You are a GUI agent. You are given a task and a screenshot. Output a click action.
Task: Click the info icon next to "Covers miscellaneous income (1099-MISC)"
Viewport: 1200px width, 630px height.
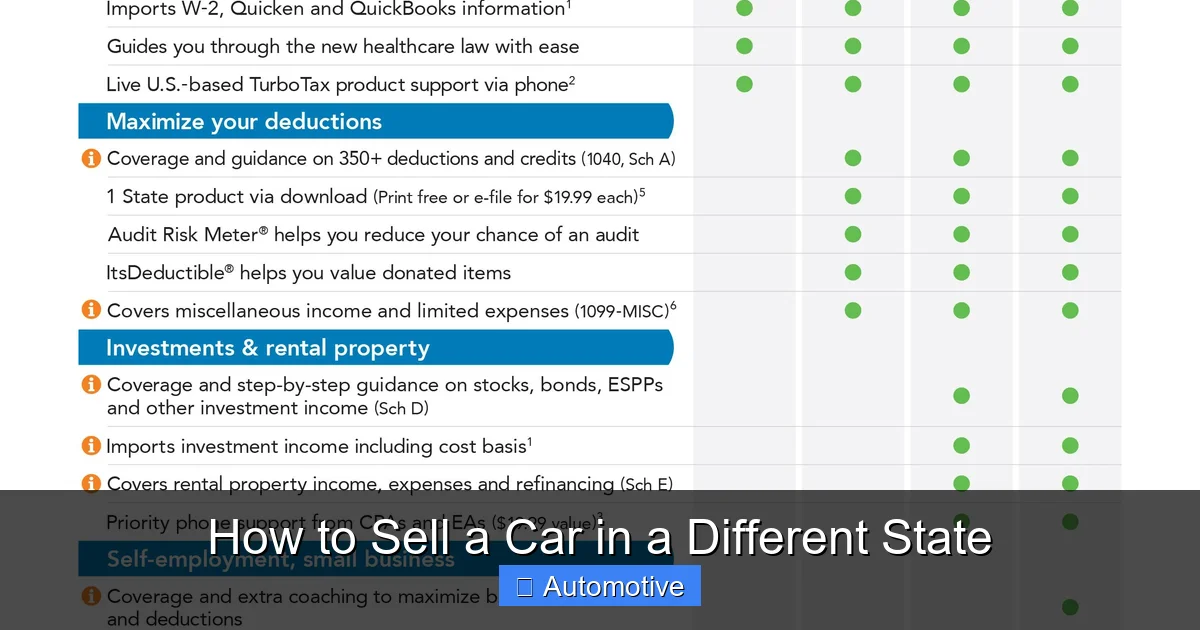[91, 309]
